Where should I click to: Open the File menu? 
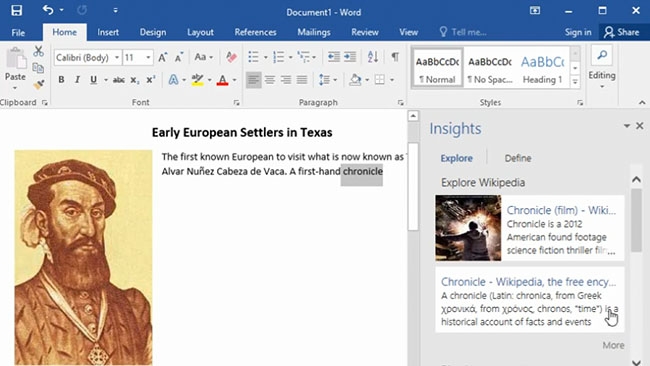pos(18,32)
